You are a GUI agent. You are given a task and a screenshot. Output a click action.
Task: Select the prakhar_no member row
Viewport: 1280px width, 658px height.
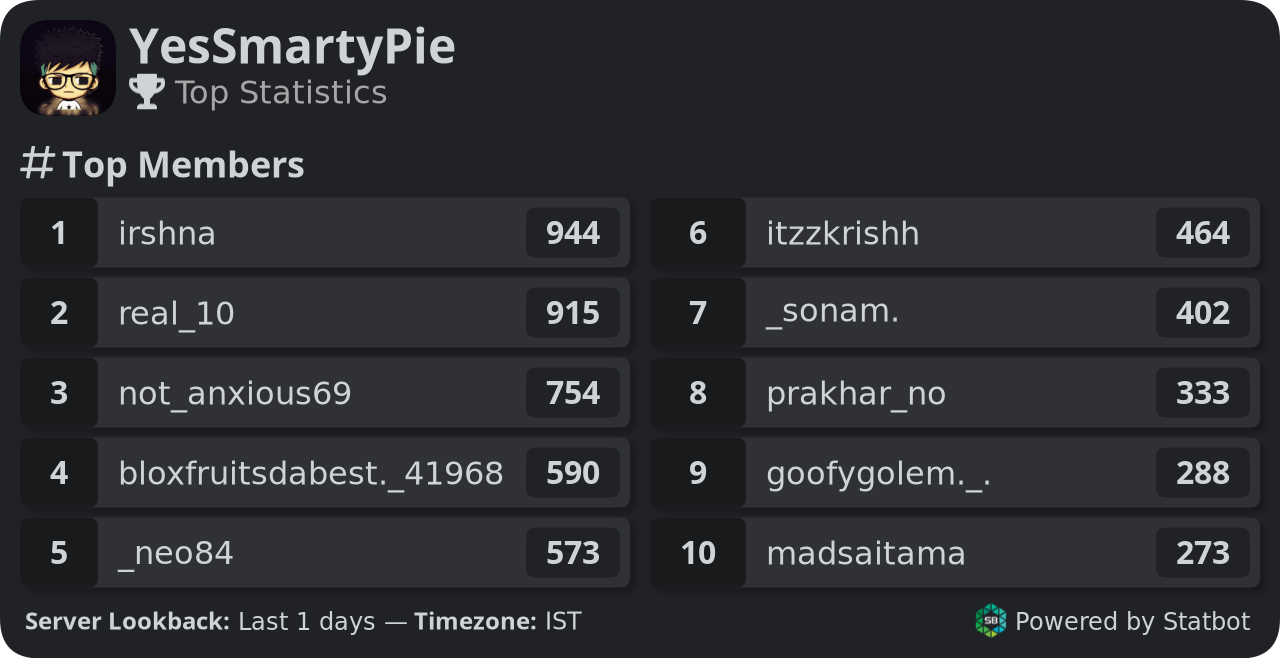pyautogui.click(x=955, y=393)
